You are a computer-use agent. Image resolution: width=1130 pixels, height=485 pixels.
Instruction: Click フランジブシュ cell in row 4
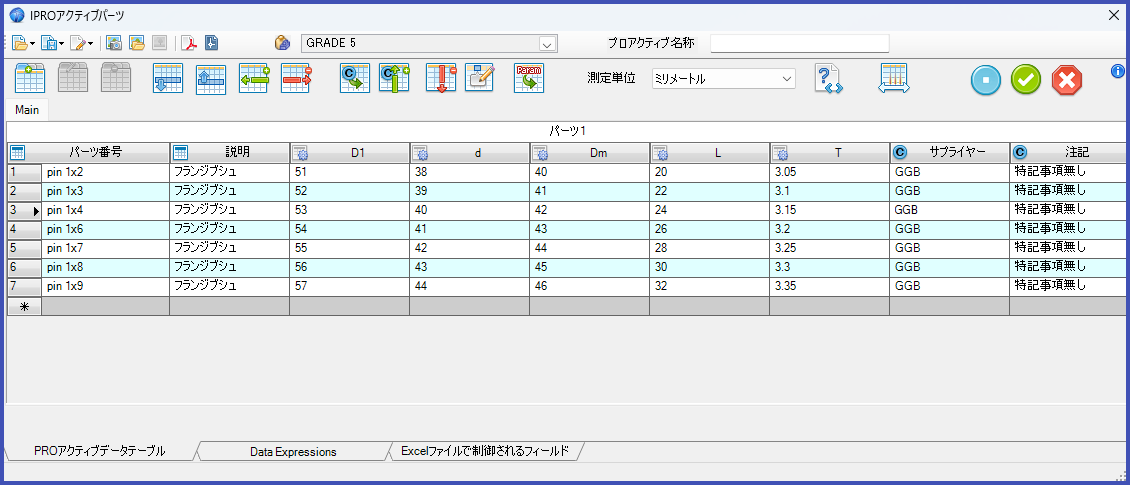[230, 229]
